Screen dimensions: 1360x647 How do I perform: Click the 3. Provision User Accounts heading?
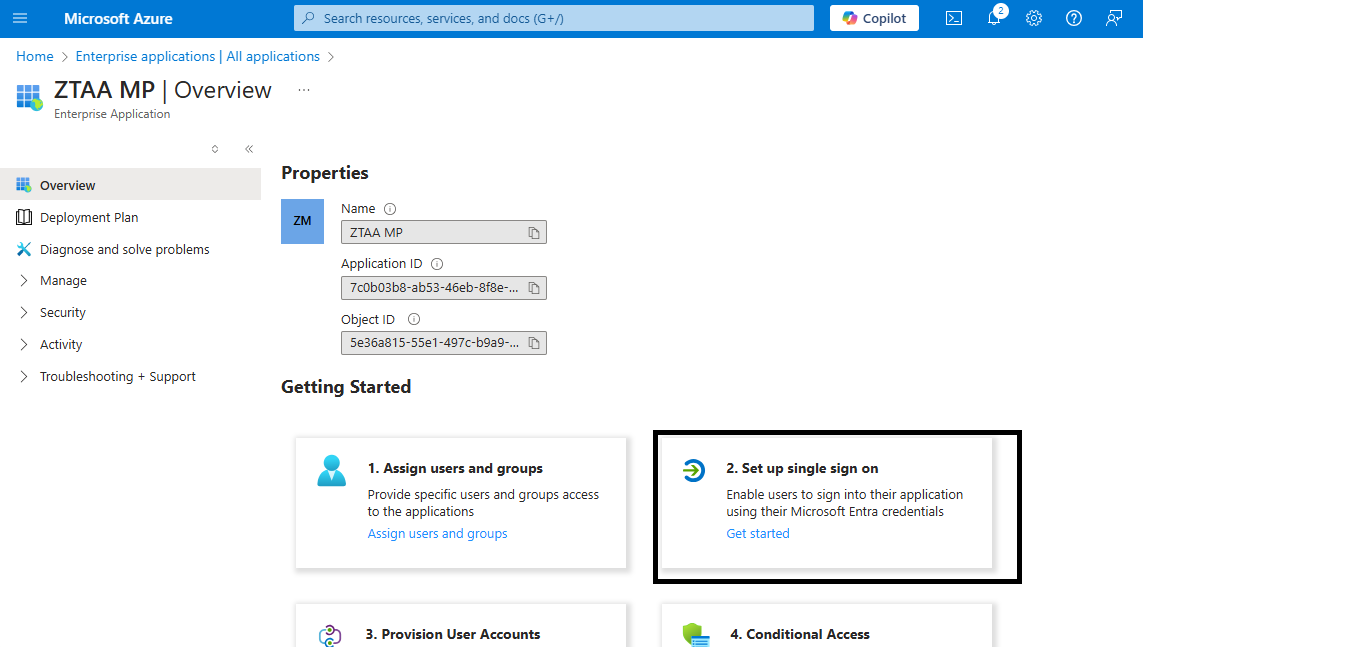tap(453, 634)
